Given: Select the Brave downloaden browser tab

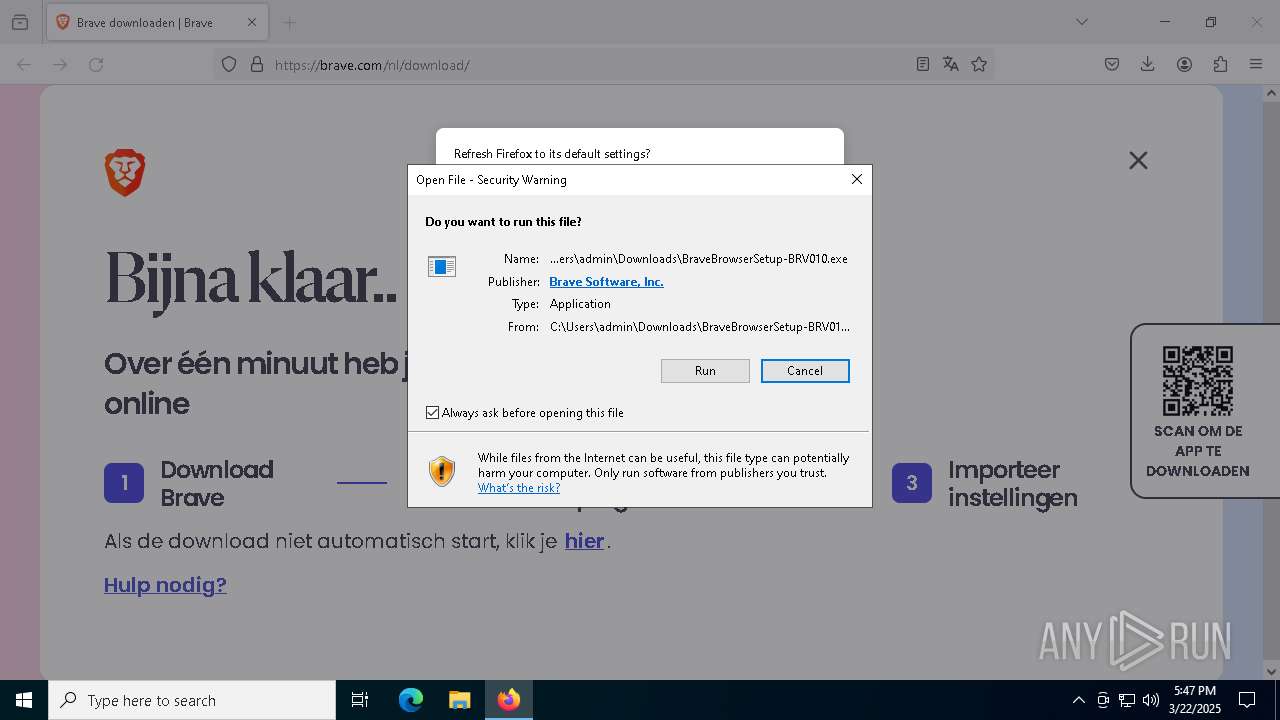Looking at the screenshot, I should point(155,22).
